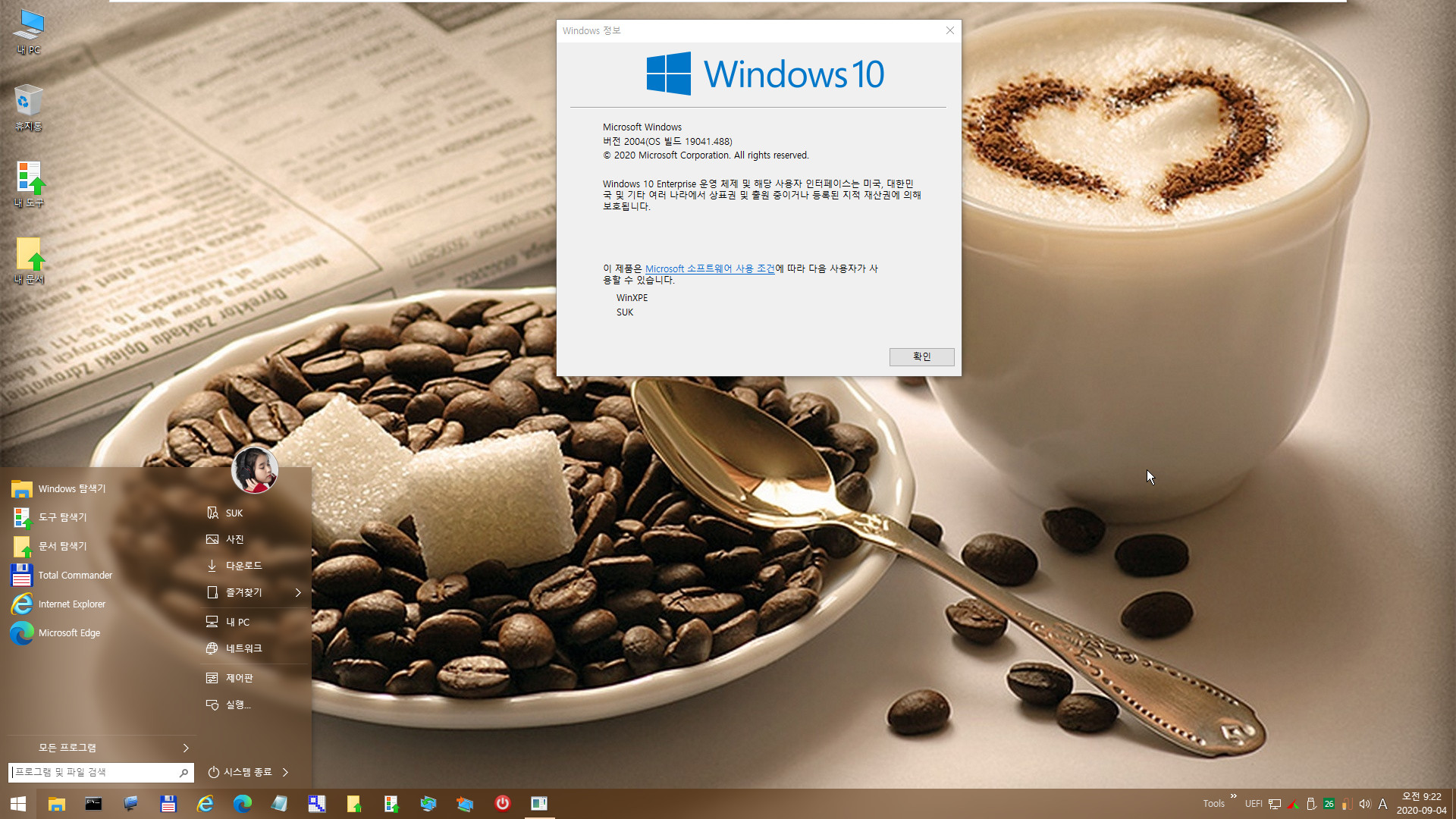Expand 즐겨찾기 submenu arrow
This screenshot has width=1456, height=819.
[x=298, y=592]
